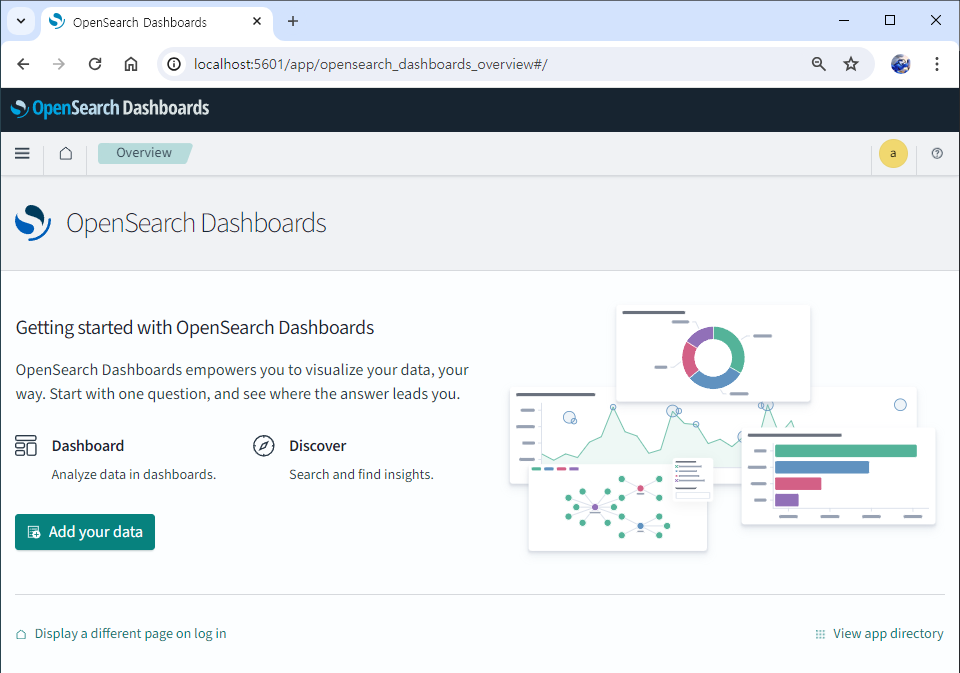Bookmark this page with the star icon

tap(851, 64)
